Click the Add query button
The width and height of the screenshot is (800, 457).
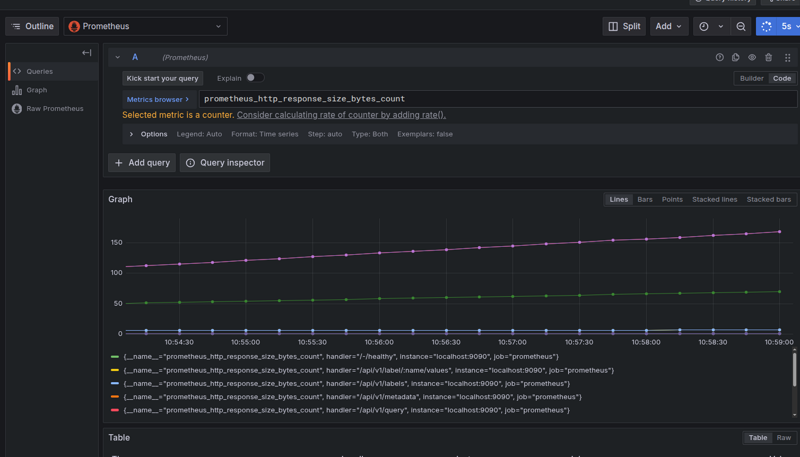coord(142,163)
